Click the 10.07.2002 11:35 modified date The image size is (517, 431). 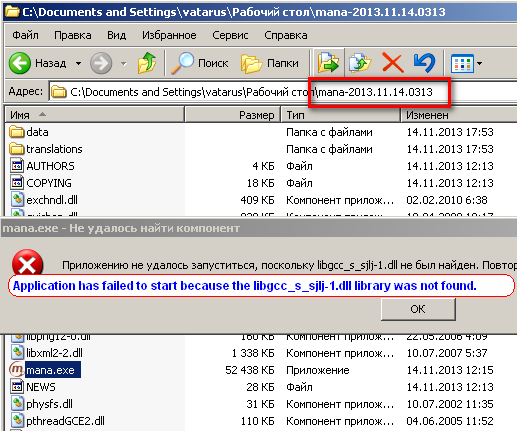click(x=450, y=404)
